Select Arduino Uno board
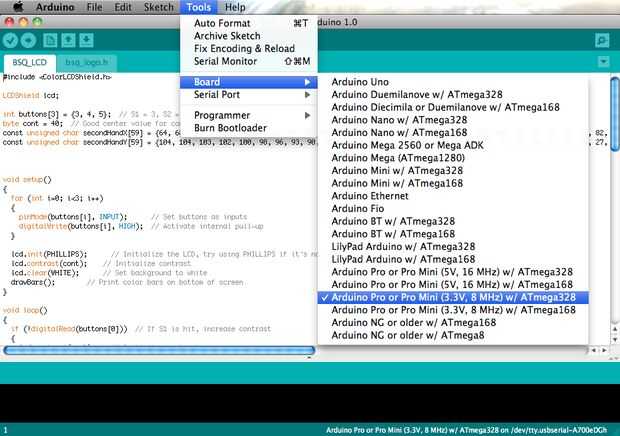Image resolution: width=620 pixels, height=436 pixels. click(x=453, y=82)
